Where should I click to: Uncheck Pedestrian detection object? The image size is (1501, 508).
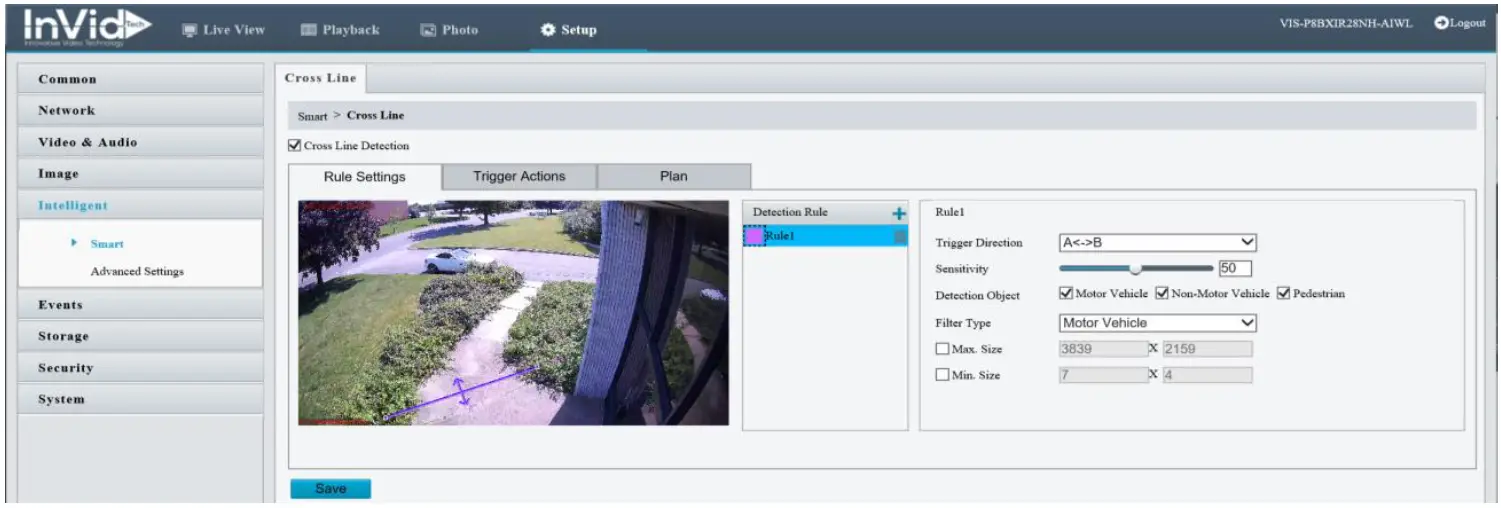[1284, 293]
